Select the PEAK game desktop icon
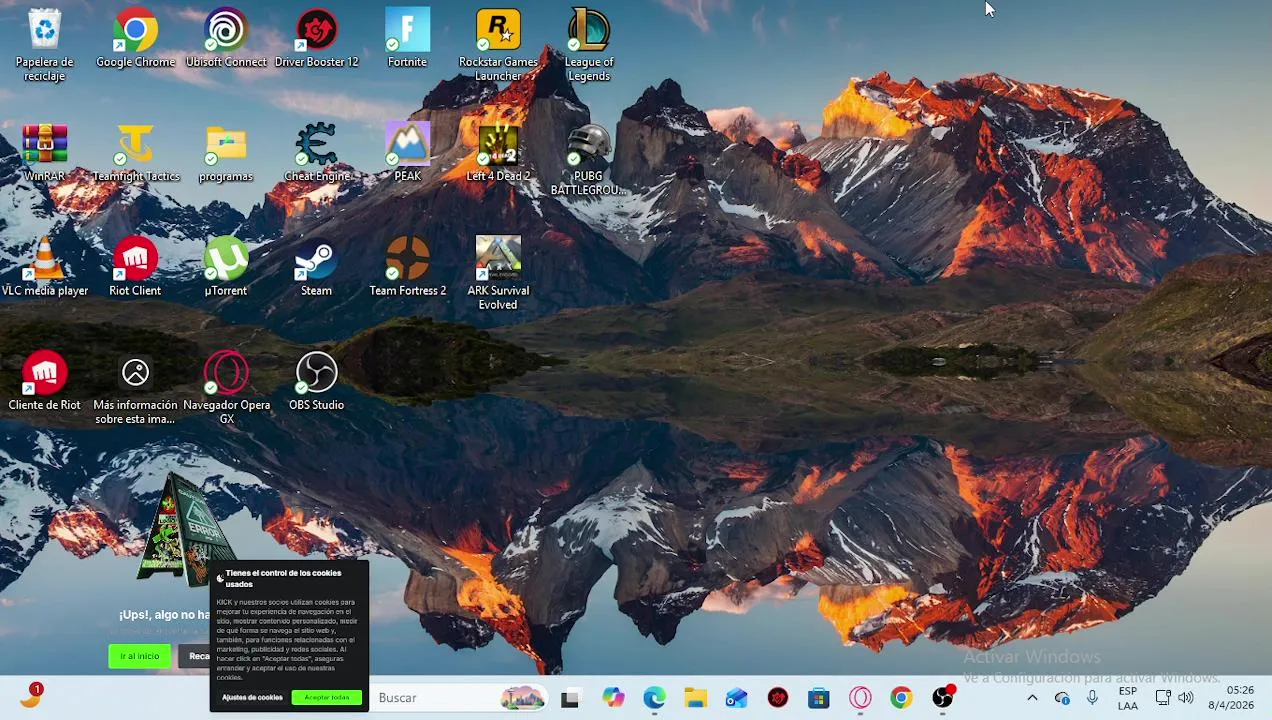Viewport: 1272px width, 720px height. click(x=407, y=152)
